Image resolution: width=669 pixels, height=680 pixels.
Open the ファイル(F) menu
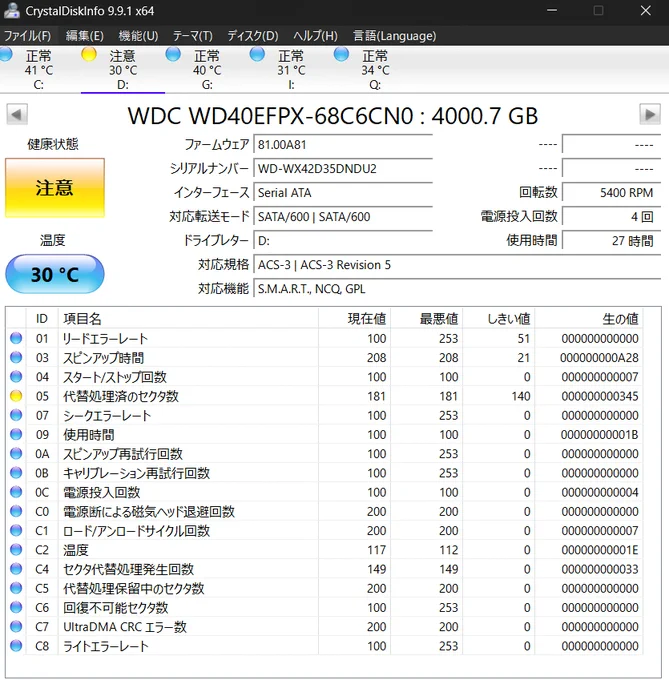click(x=27, y=36)
